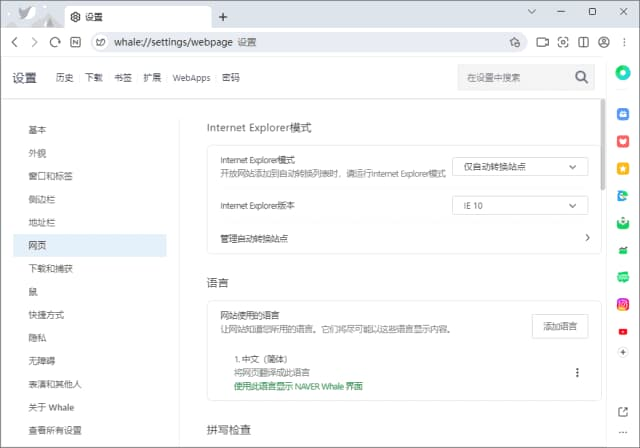Open the screen capture tool icon
640x448 pixels.
pyautogui.click(x=563, y=42)
